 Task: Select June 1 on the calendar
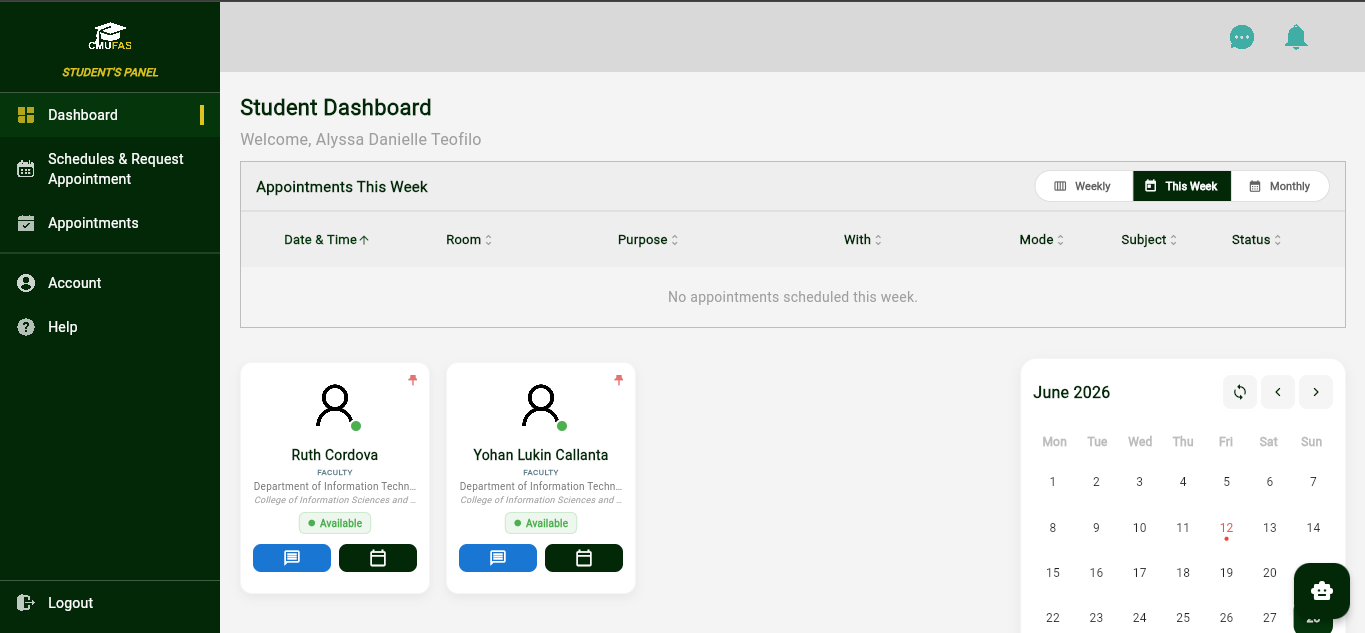tap(1053, 482)
